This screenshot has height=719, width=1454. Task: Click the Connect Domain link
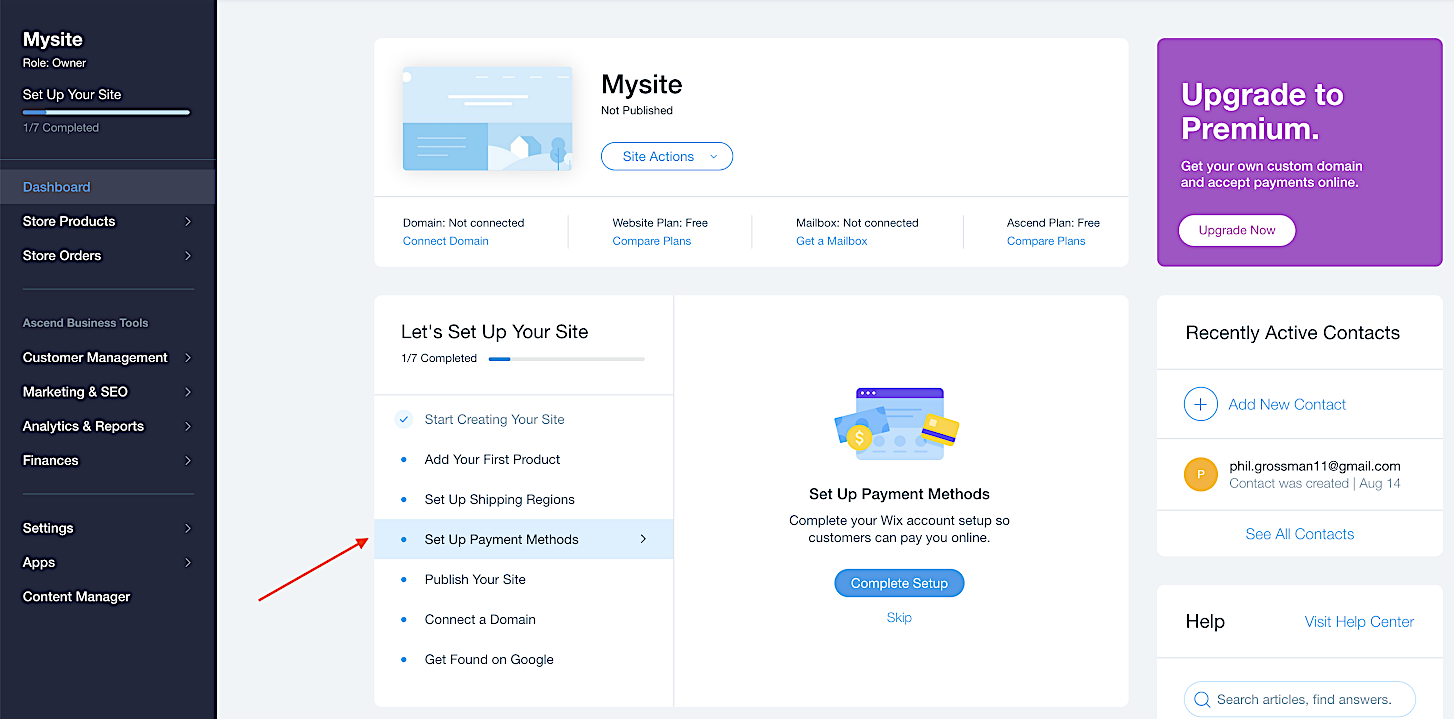[446, 241]
